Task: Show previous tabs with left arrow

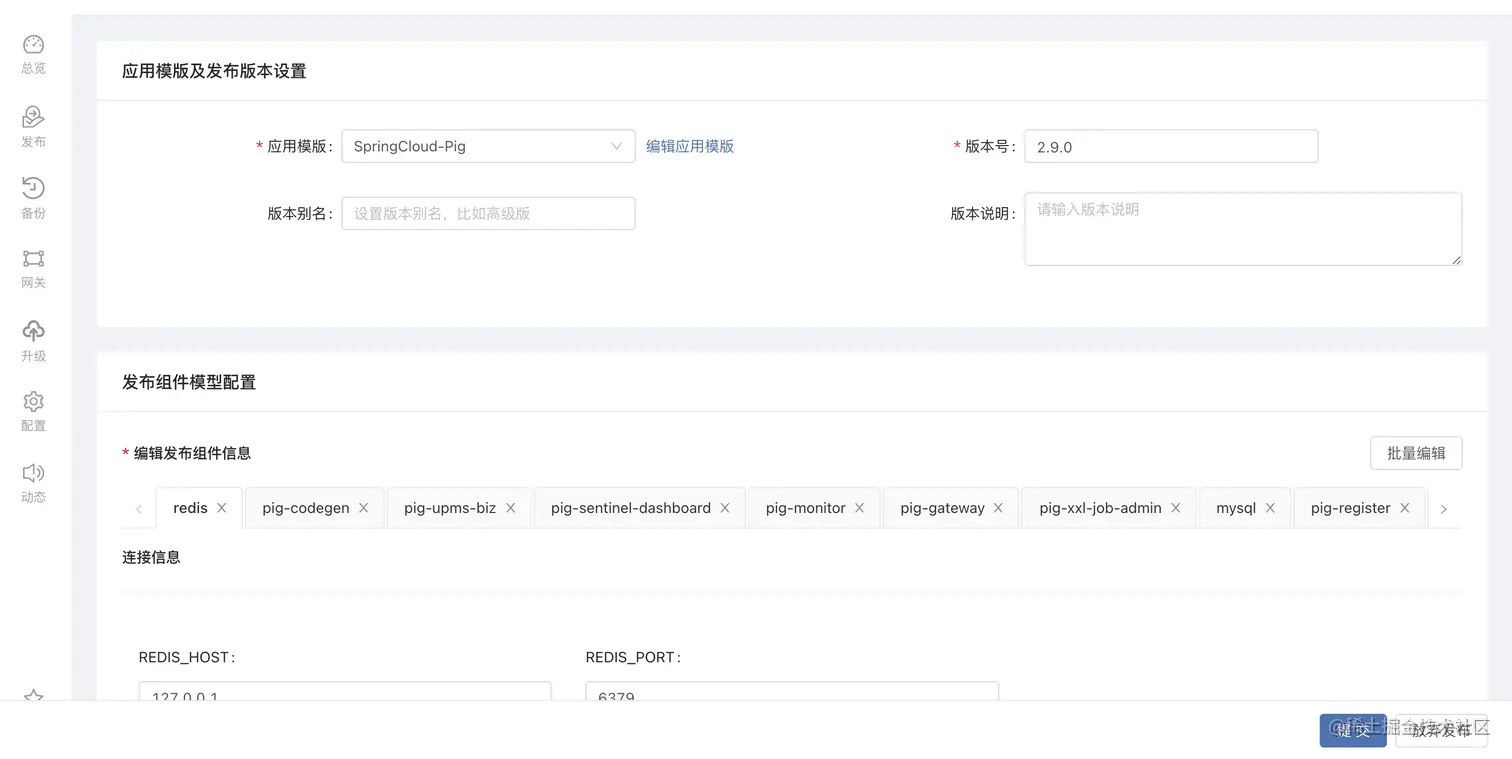Action: pos(138,509)
